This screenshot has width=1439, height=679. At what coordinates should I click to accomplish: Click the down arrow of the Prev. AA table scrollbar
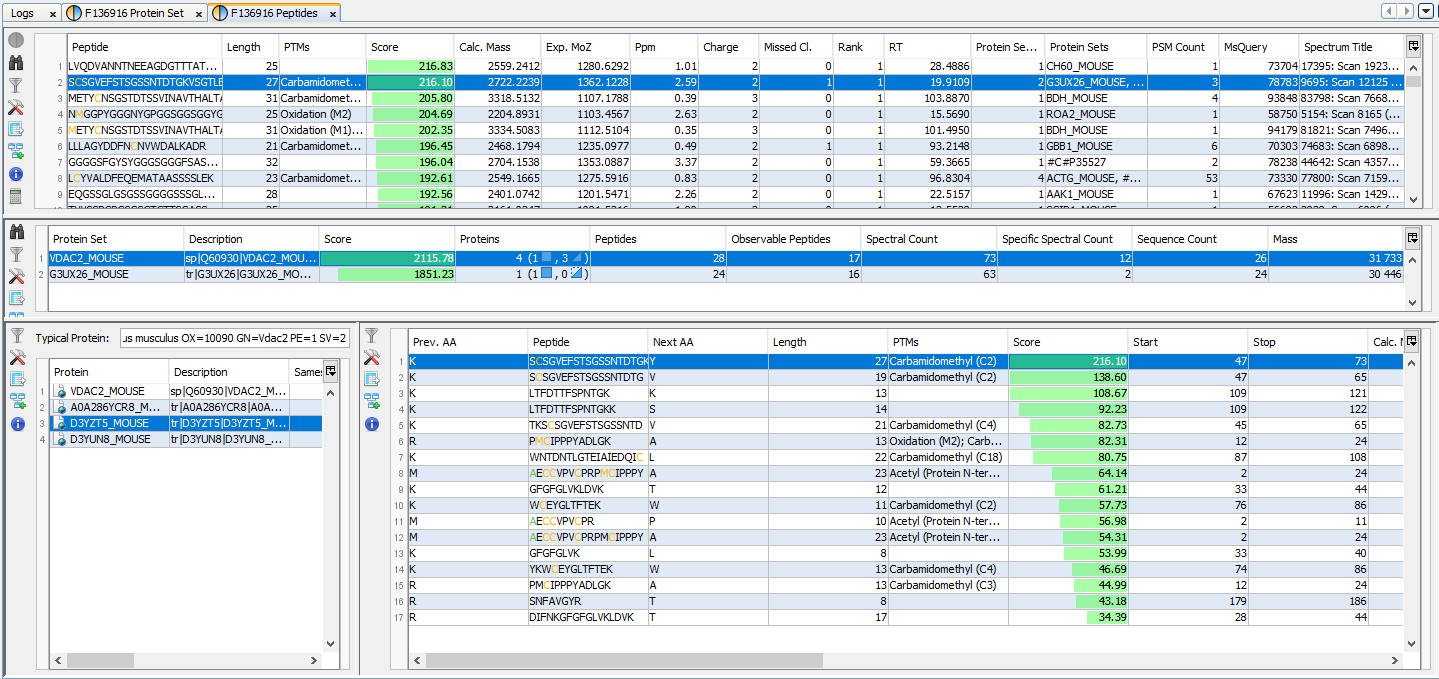point(1412,645)
